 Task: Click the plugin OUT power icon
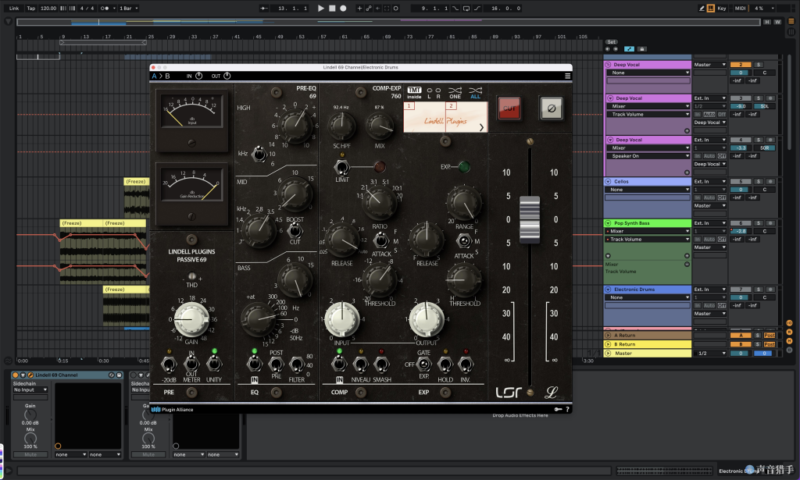click(229, 75)
